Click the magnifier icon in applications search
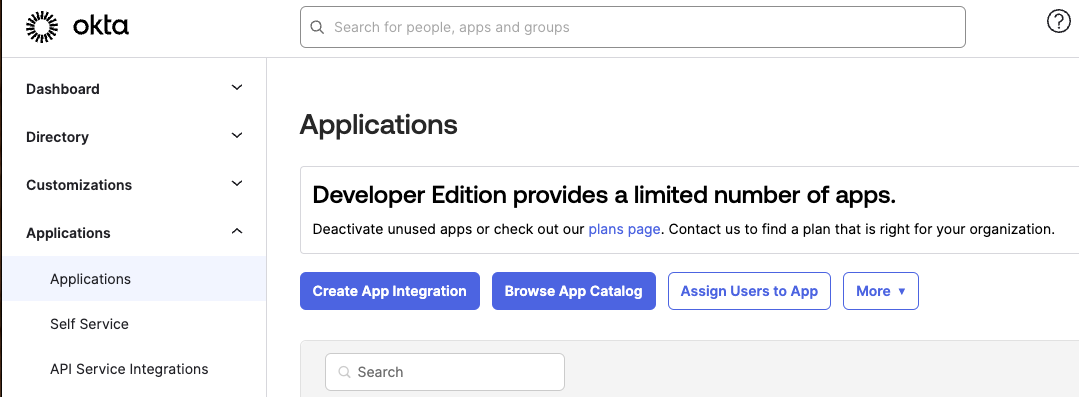The image size is (1079, 397). tap(345, 372)
